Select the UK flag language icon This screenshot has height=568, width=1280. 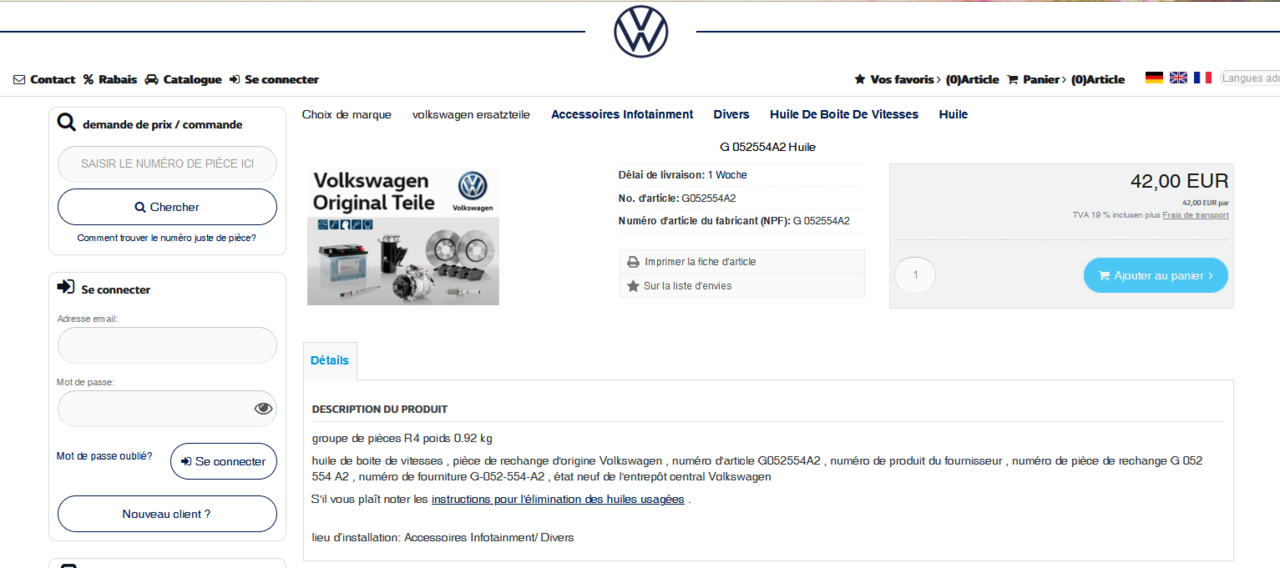point(1178,78)
